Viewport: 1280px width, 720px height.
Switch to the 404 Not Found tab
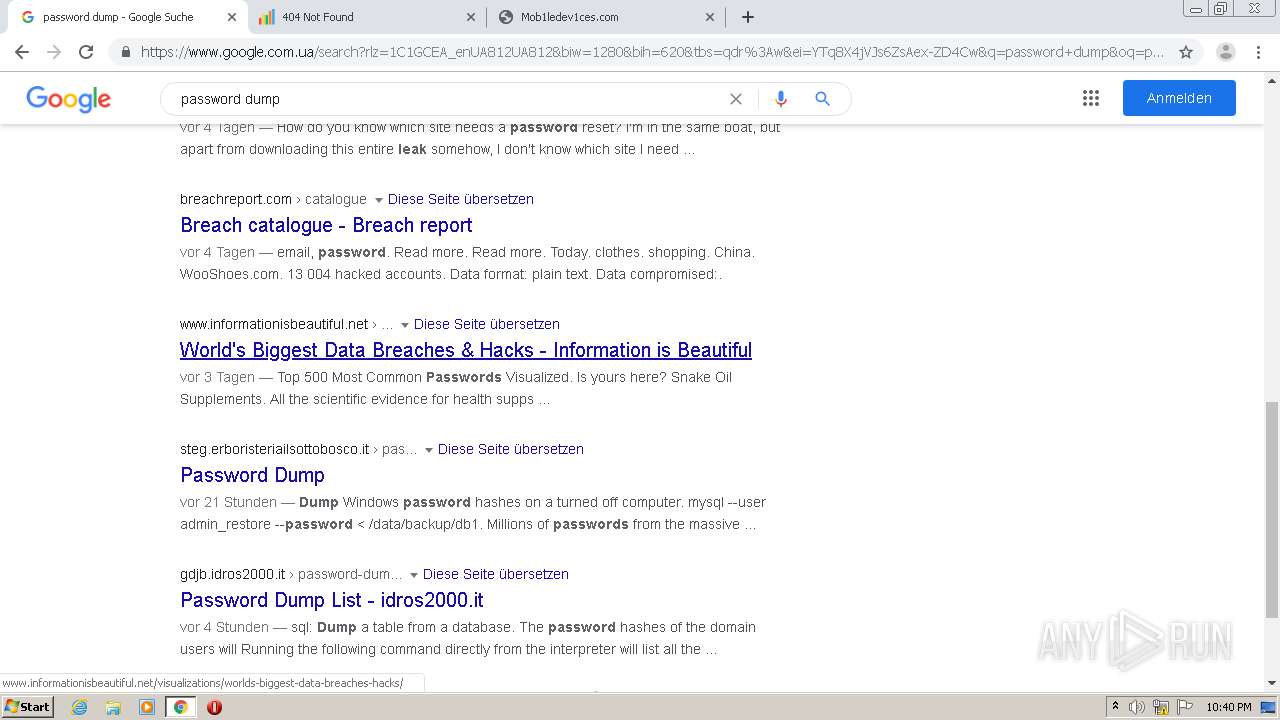365,17
